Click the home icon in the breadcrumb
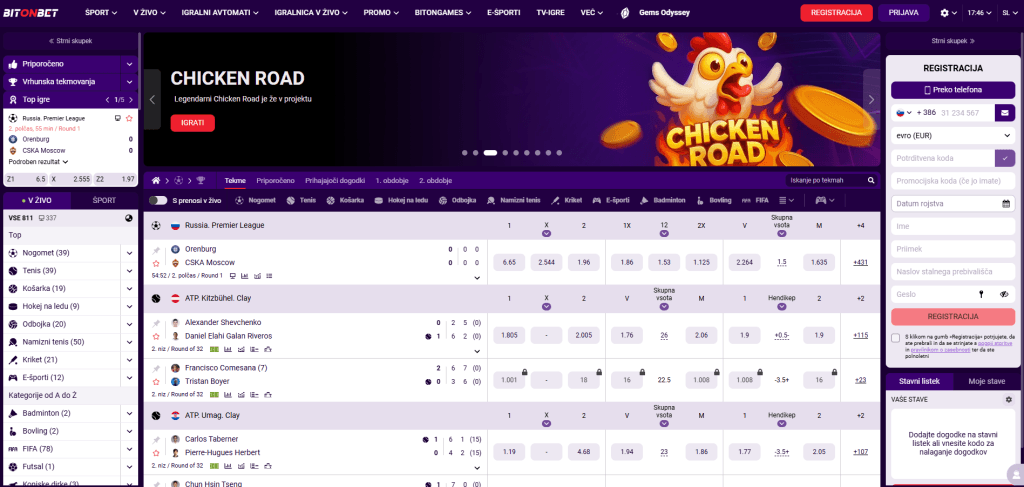Screen dimensions: 1024x487 pos(156,180)
